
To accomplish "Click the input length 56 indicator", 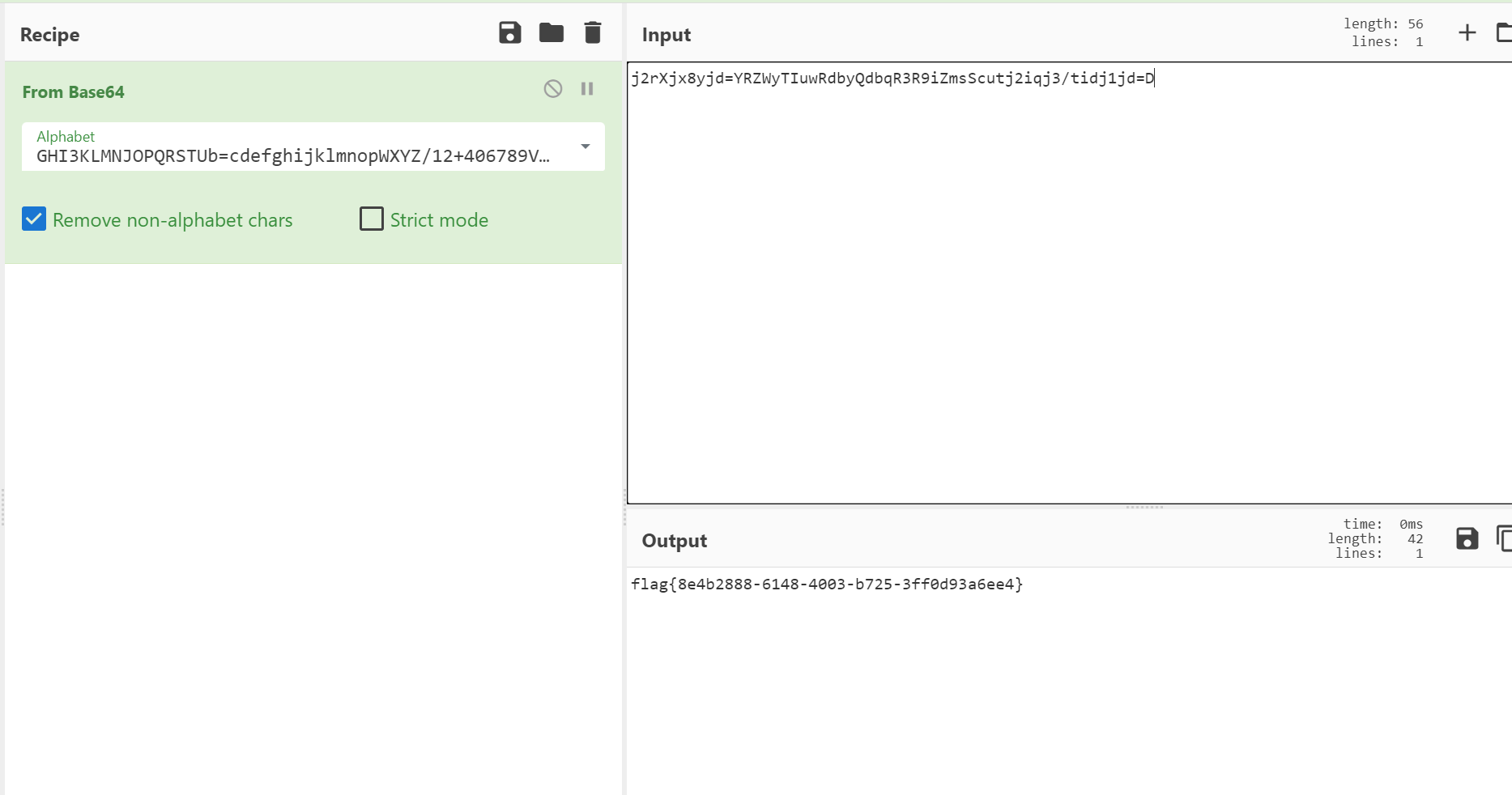I will pos(1383,24).
